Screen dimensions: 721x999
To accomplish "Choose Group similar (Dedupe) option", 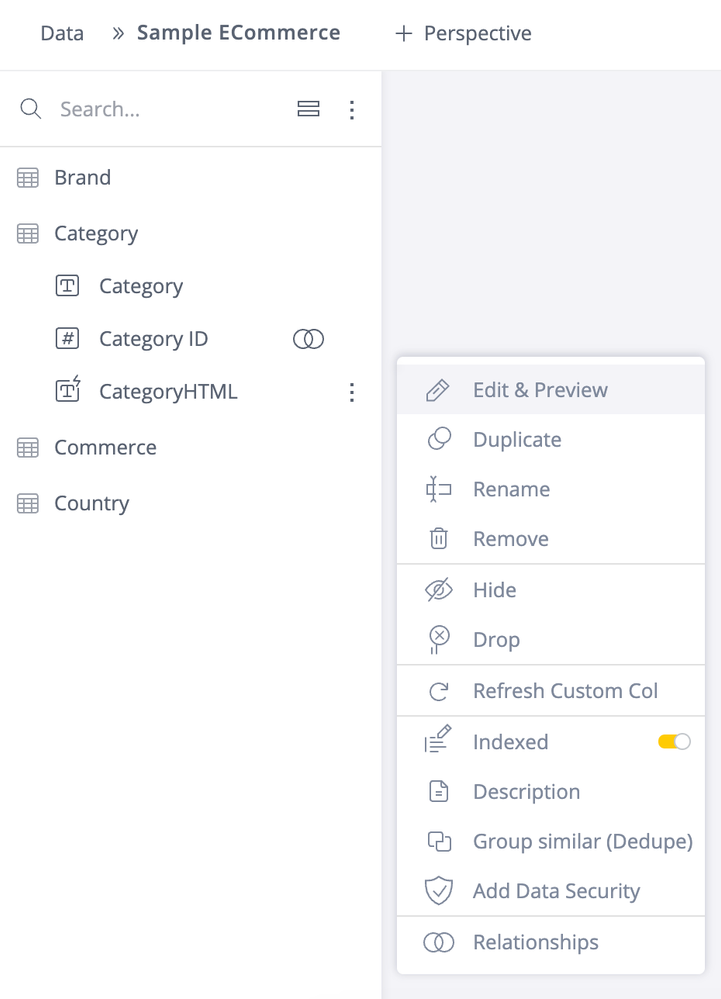I will (x=582, y=842).
